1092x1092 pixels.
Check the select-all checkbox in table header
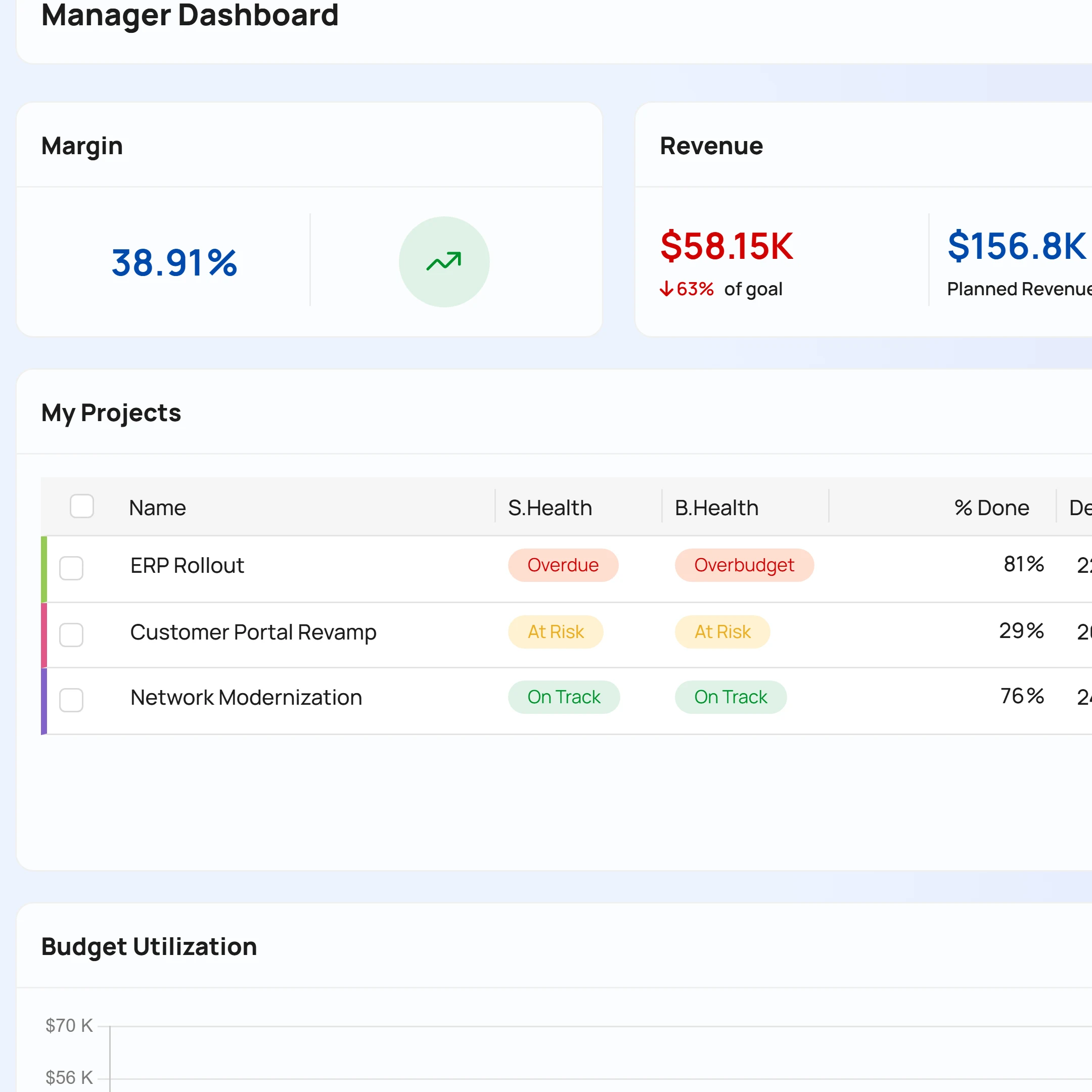coord(82,506)
